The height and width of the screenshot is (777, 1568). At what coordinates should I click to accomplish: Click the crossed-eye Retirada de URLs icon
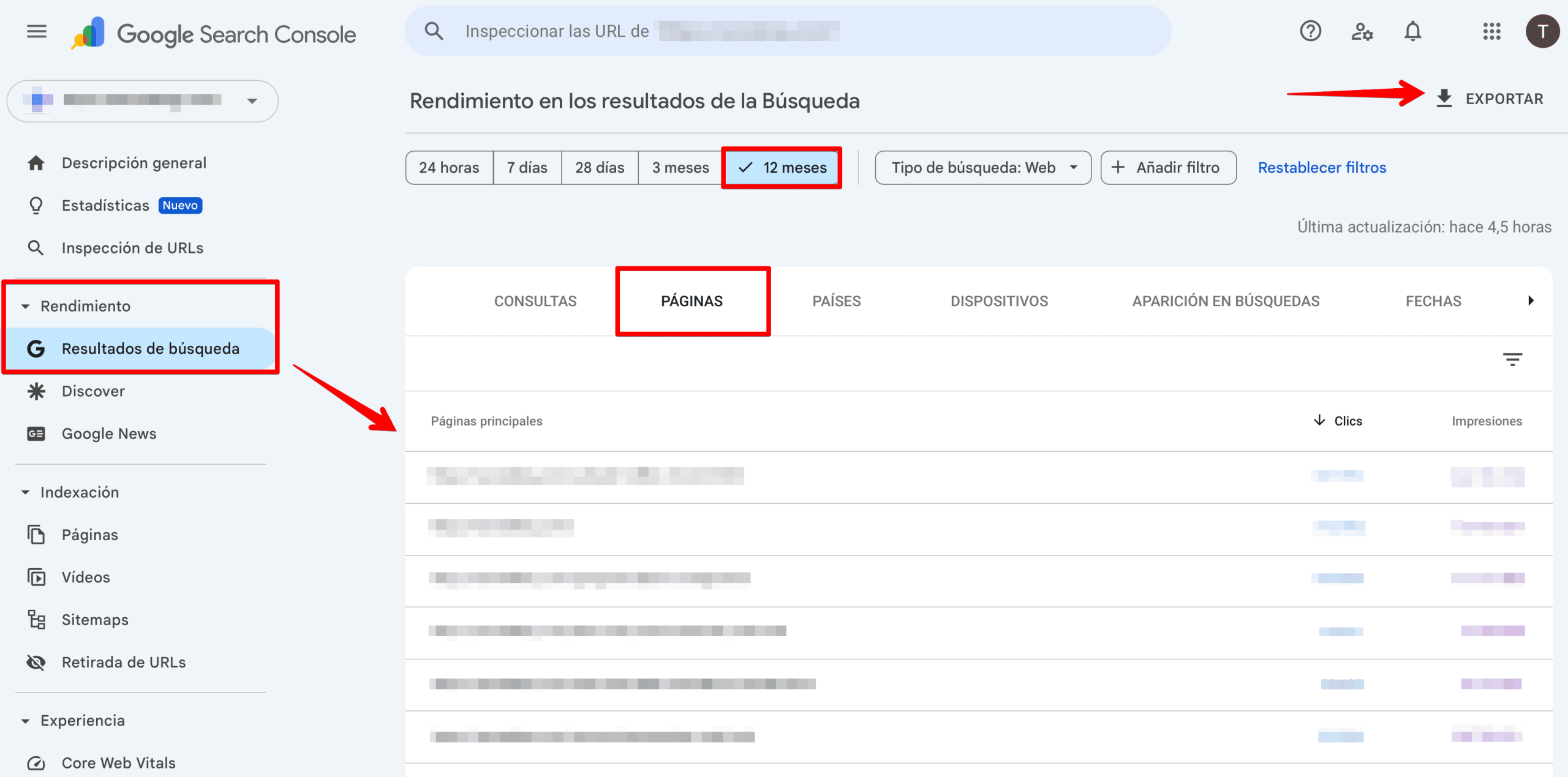coord(36,663)
